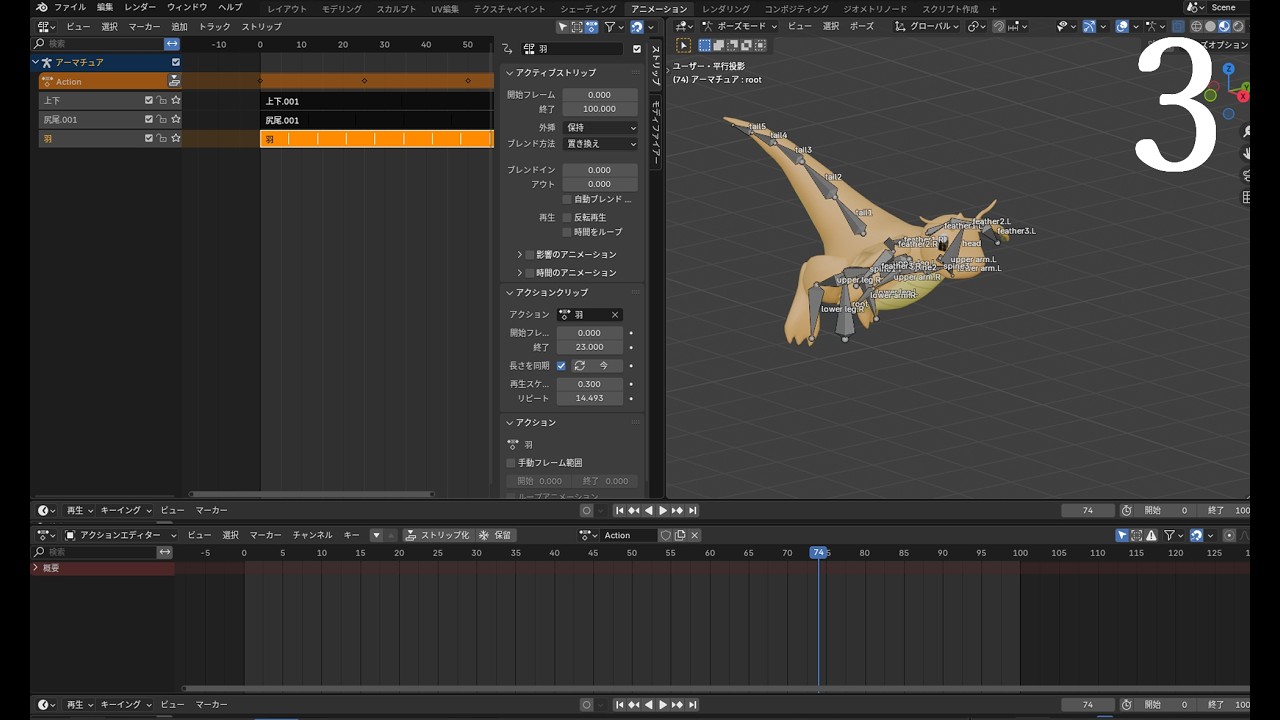
Task: Click the 保留 button in action editor
Action: pyautogui.click(x=496, y=535)
